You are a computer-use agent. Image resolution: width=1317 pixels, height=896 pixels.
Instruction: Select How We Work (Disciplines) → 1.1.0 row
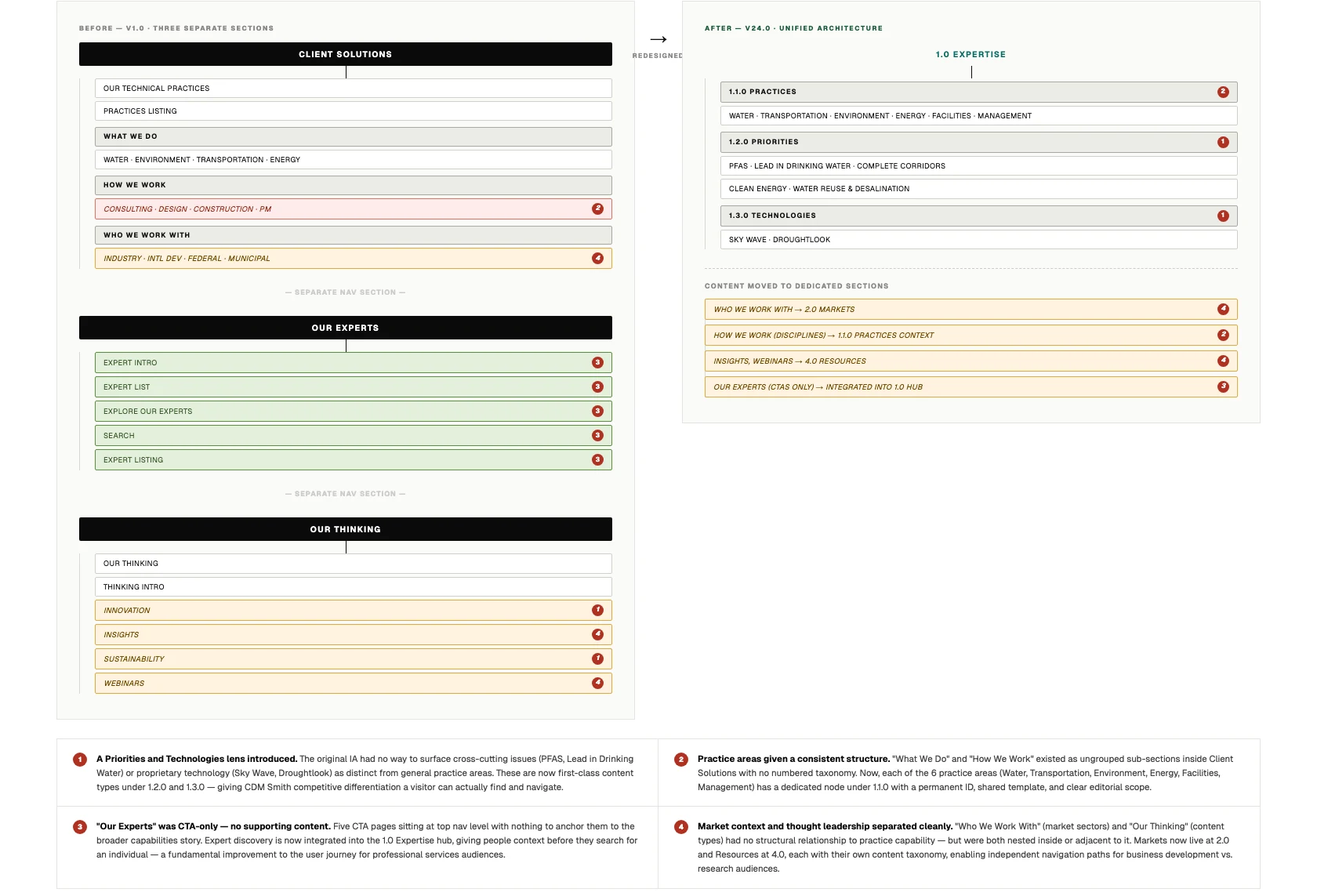coord(971,335)
